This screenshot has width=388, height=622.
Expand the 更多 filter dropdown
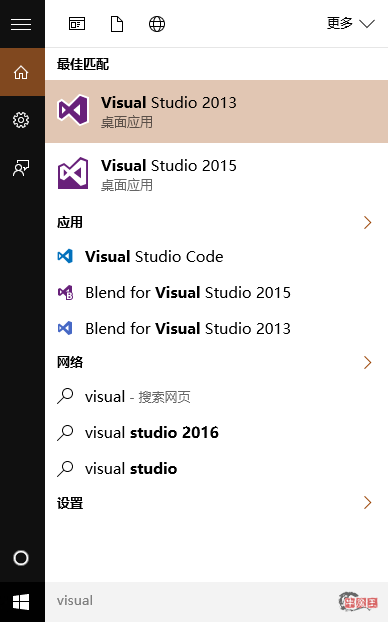(x=350, y=24)
